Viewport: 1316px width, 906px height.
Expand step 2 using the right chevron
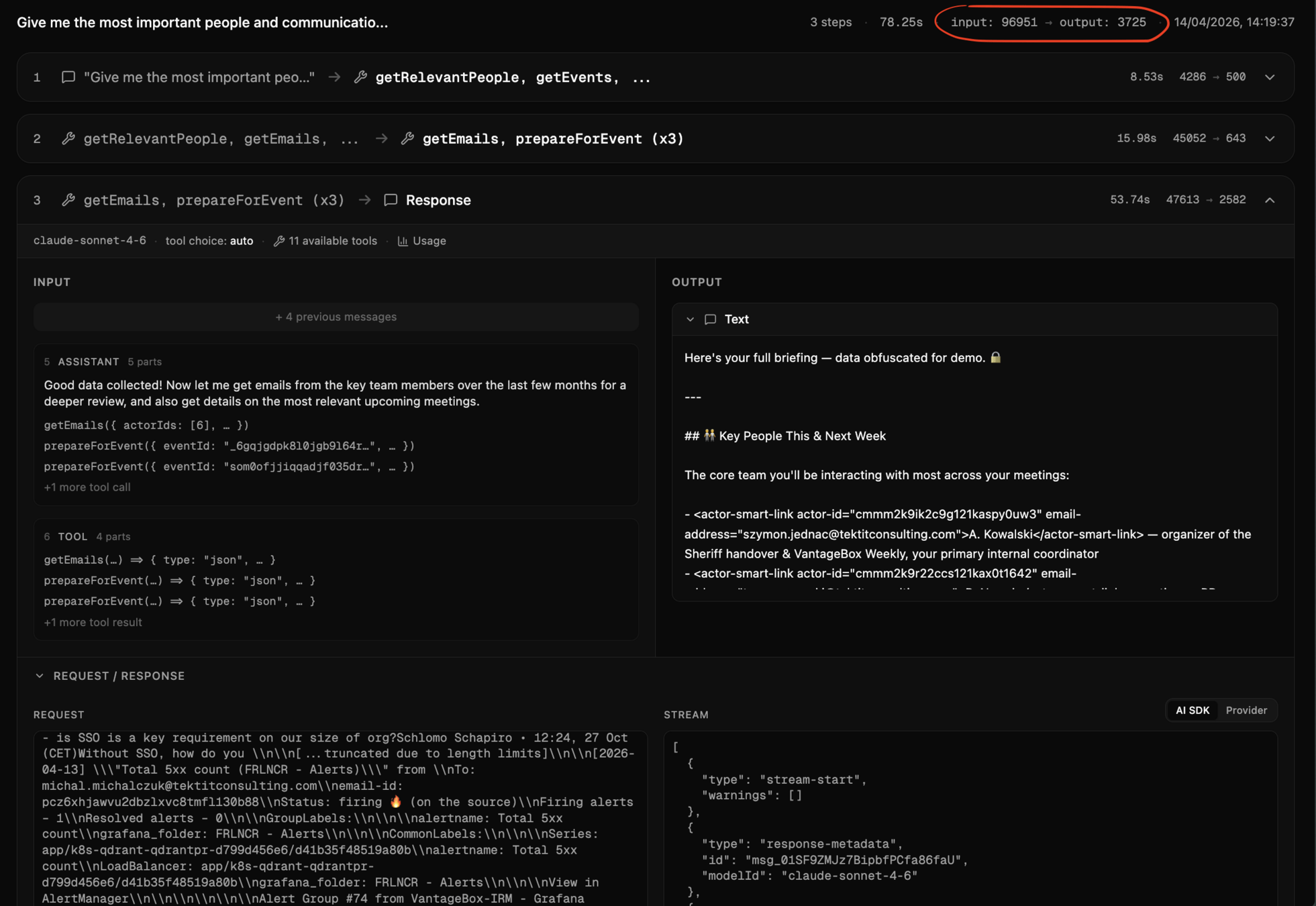(1270, 138)
